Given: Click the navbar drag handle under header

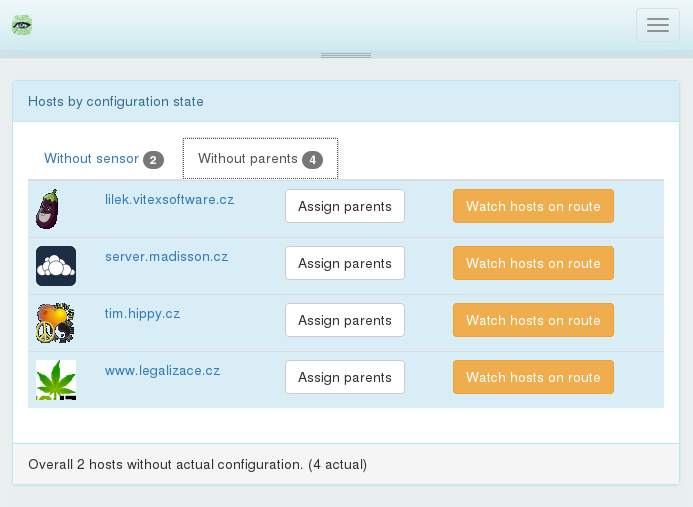Looking at the screenshot, I should coord(346,55).
